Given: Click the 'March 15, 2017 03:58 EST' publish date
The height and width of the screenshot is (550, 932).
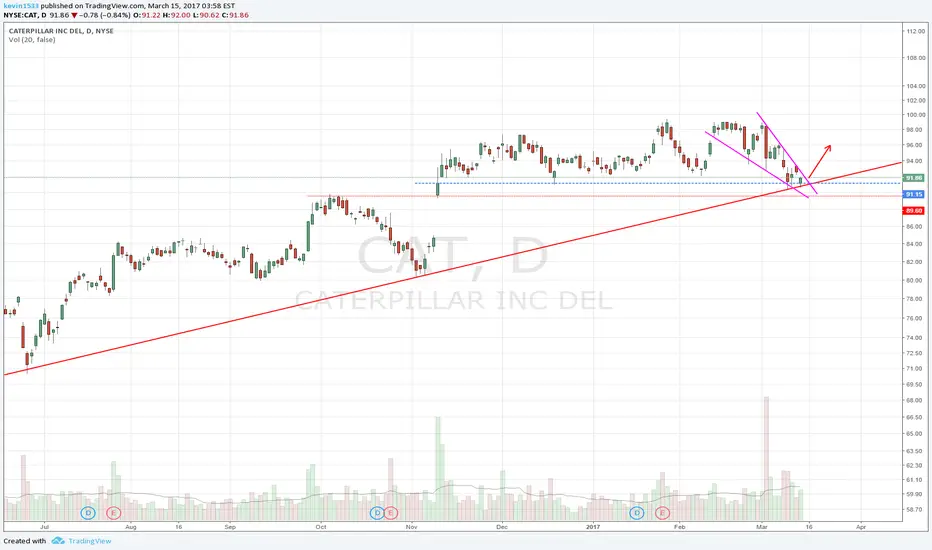Looking at the screenshot, I should point(191,6).
